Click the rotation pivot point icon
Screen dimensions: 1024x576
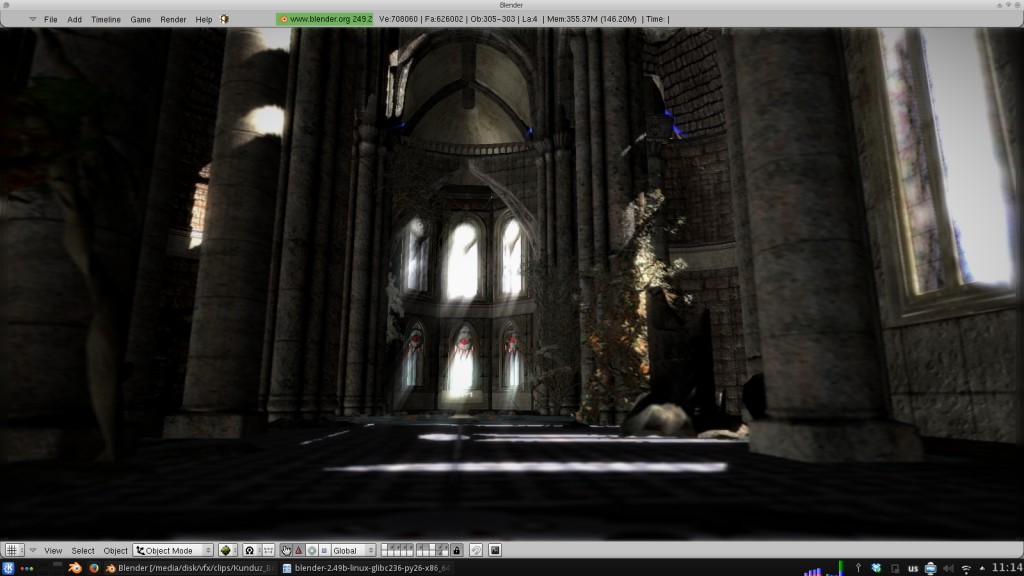point(249,550)
